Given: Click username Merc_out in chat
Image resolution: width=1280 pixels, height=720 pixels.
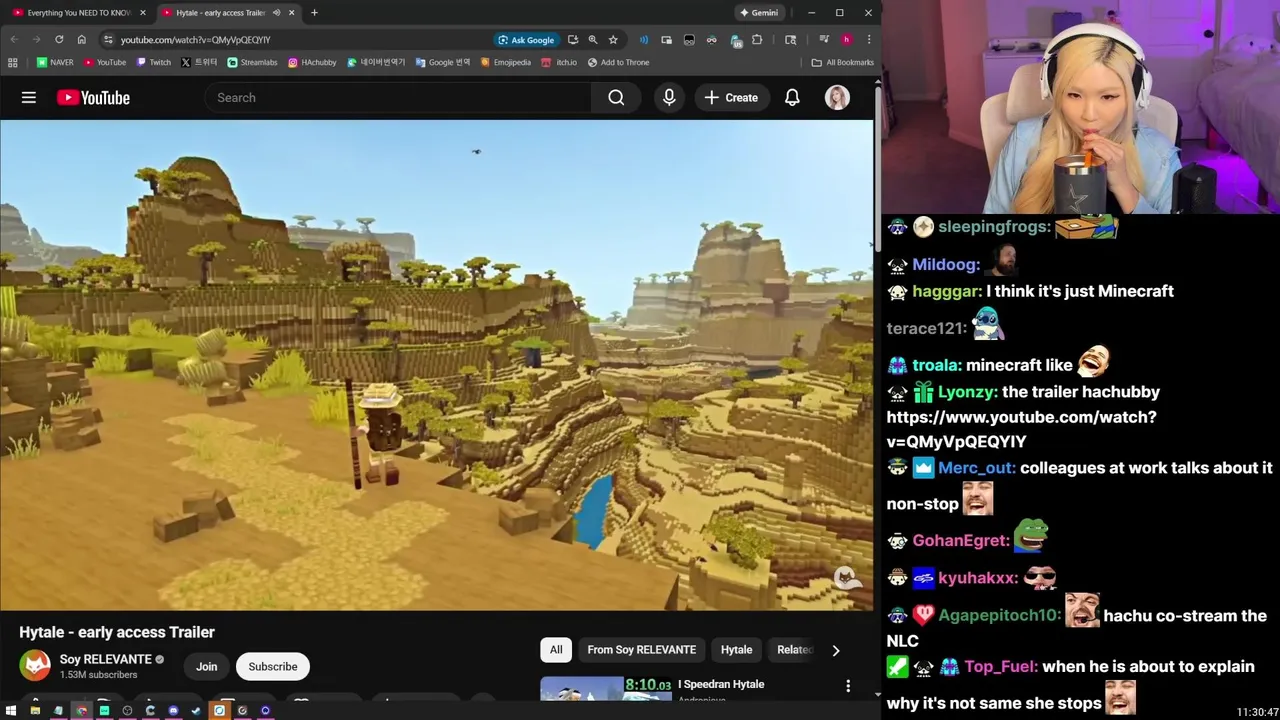Looking at the screenshot, I should (x=976, y=468).
